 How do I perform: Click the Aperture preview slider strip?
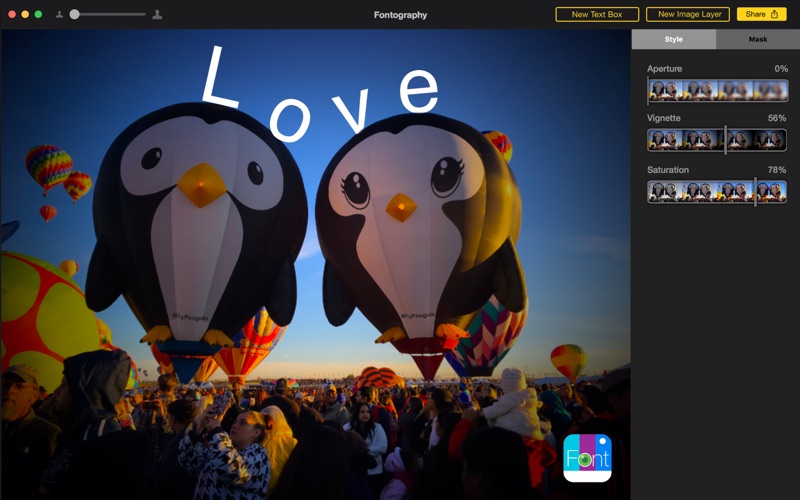pyautogui.click(x=716, y=90)
